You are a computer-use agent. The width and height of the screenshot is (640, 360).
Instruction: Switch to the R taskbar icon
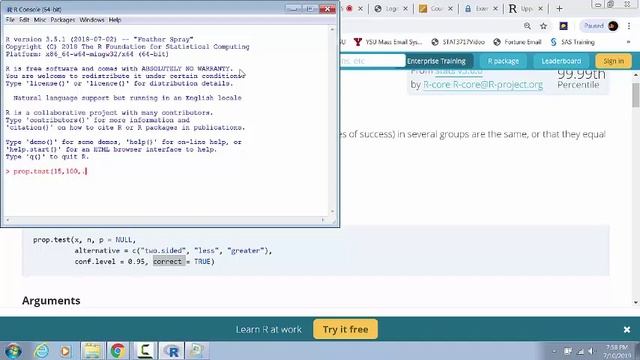pyautogui.click(x=172, y=351)
